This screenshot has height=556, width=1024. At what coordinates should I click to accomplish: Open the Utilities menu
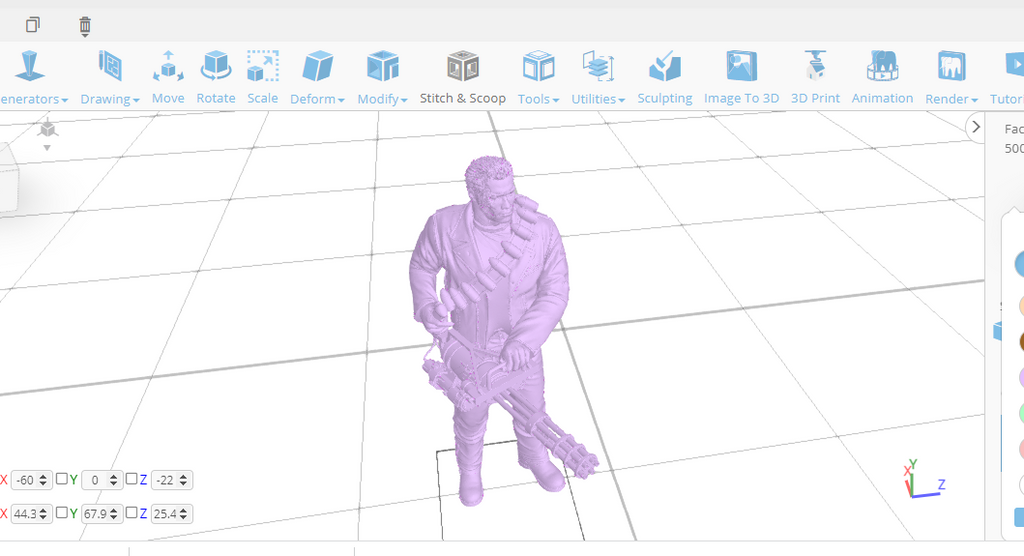(x=598, y=78)
